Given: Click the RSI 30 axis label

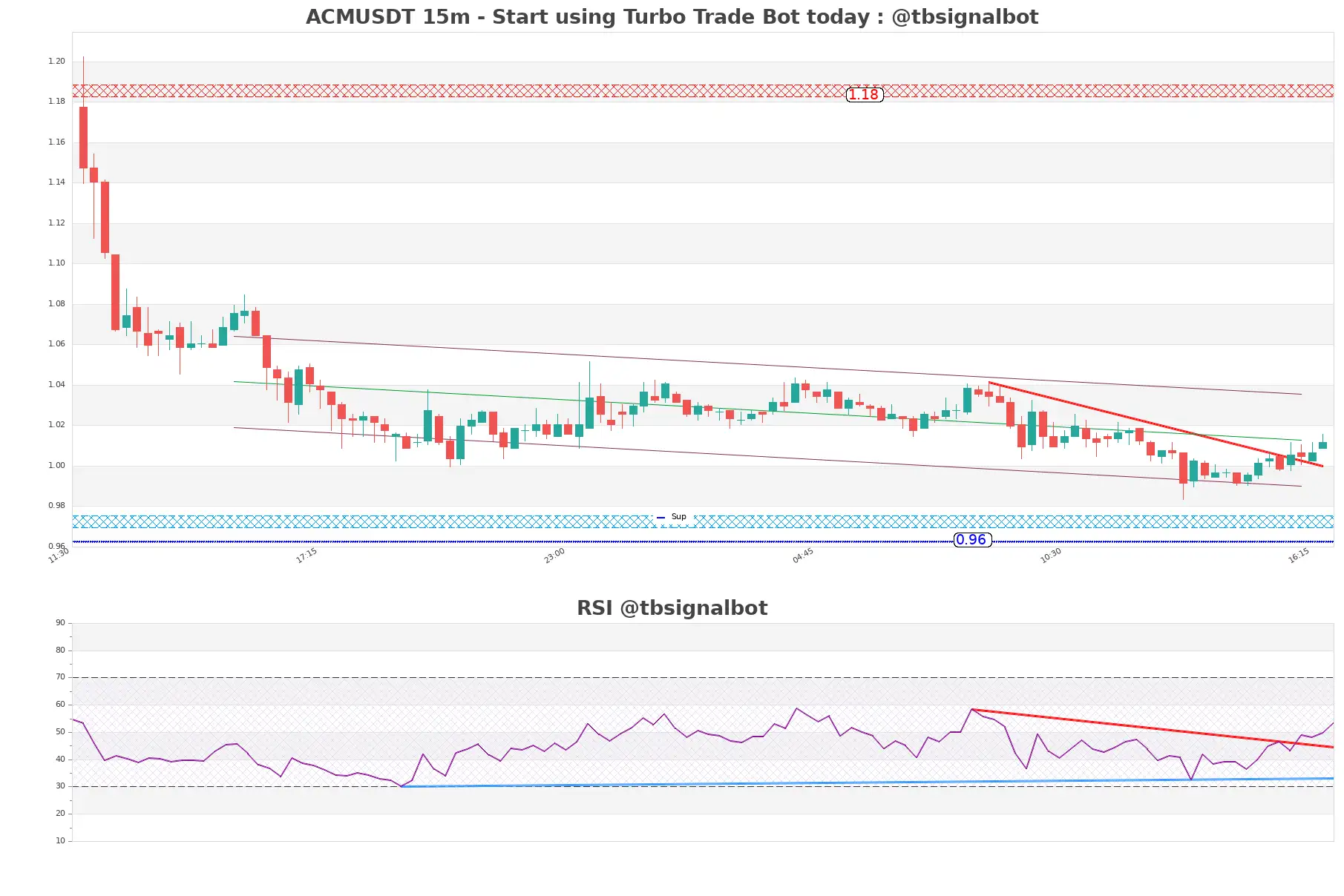Looking at the screenshot, I should click(60, 786).
